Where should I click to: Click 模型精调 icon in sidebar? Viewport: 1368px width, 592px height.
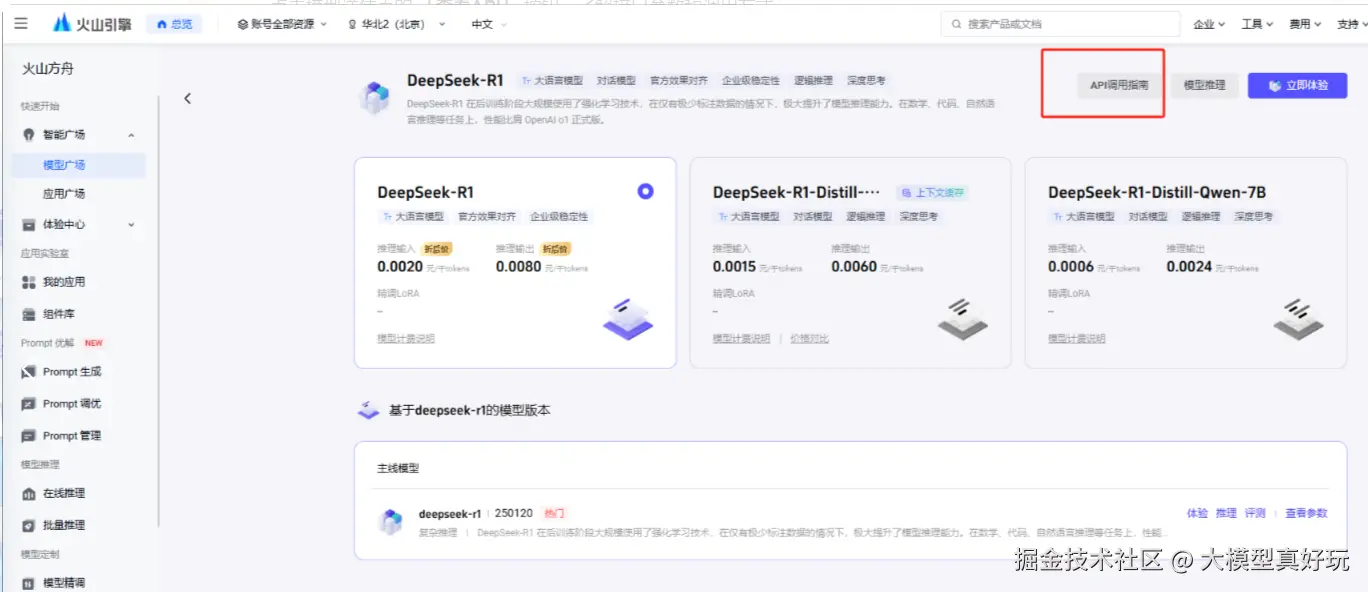pyautogui.click(x=28, y=583)
